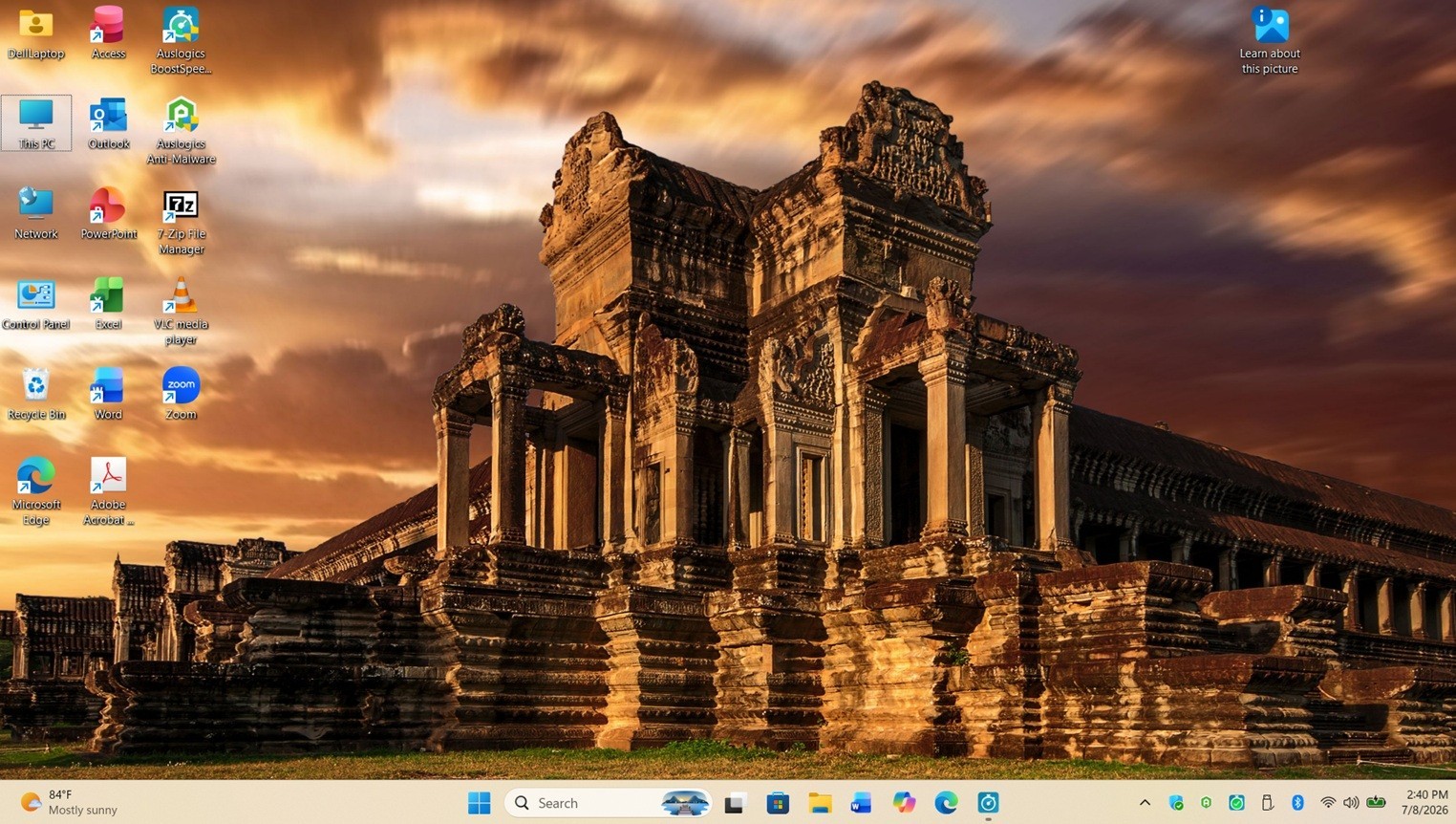
Task: Open the Windows Start menu
Action: (480, 803)
